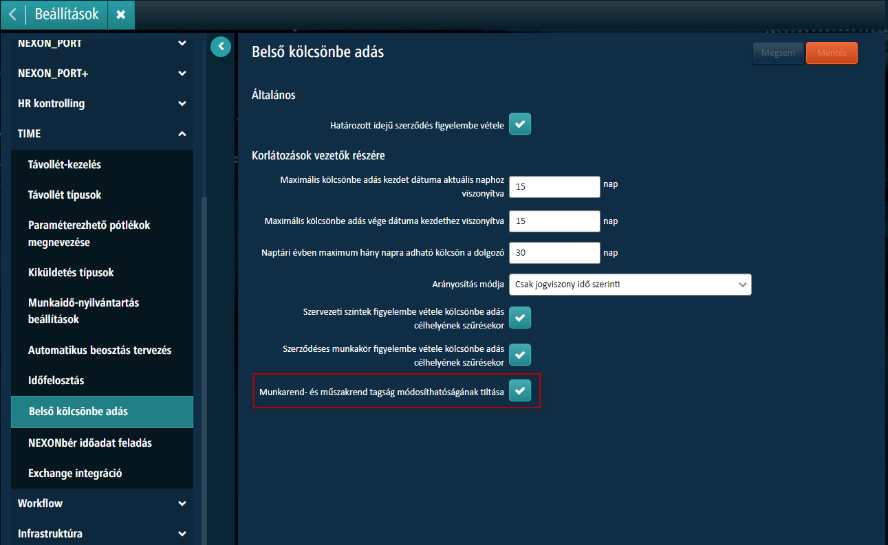Toggle Határozott idejű szerződés figyelembe vétele checkbox
Screen dimensions: 888x545
click(x=520, y=124)
